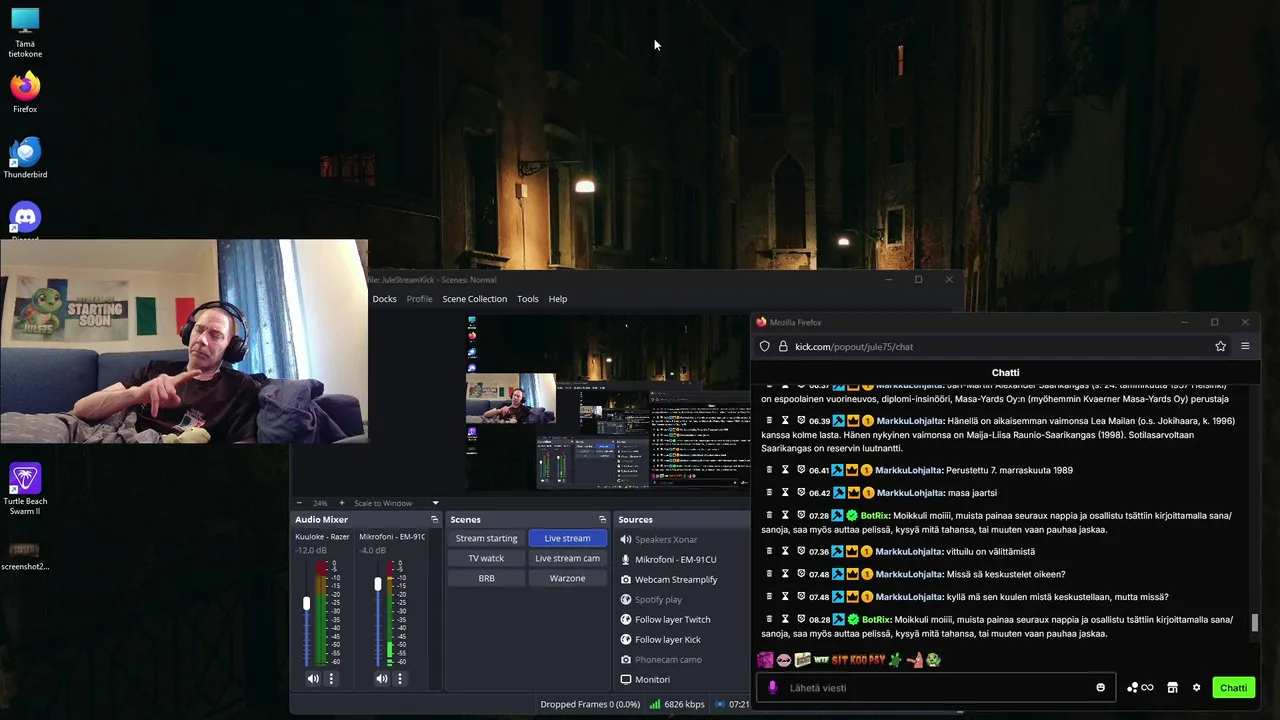Click hourglass timeout on 08.28 BotRix message

click(785, 620)
